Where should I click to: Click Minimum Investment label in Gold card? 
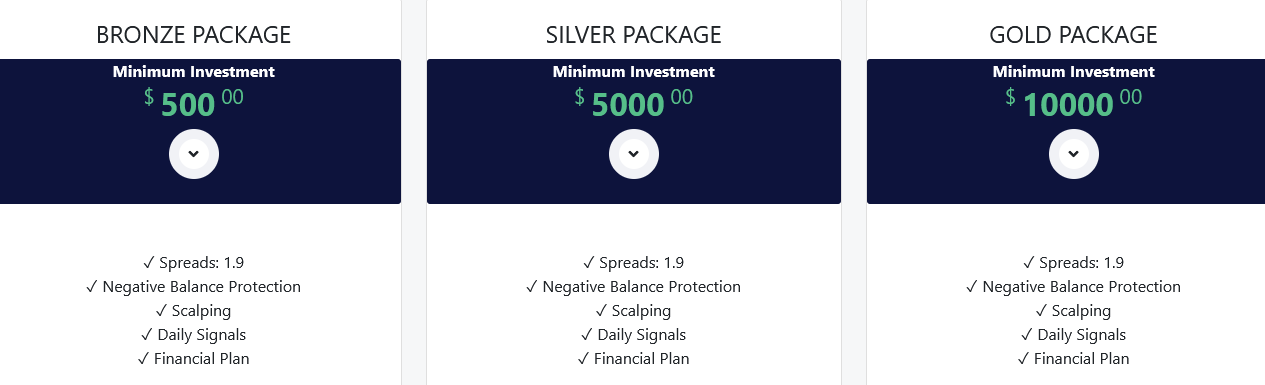pos(1074,72)
